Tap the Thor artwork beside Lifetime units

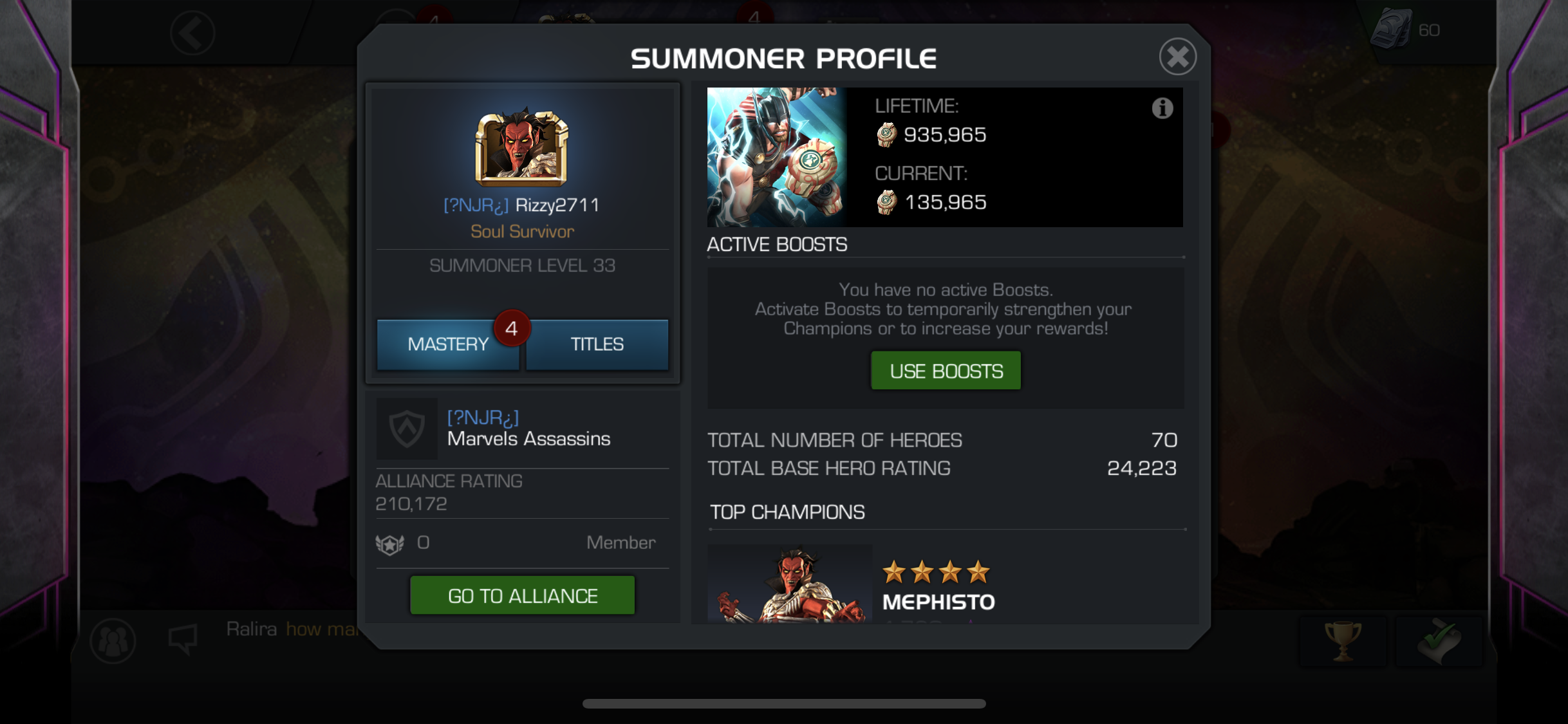pos(776,157)
